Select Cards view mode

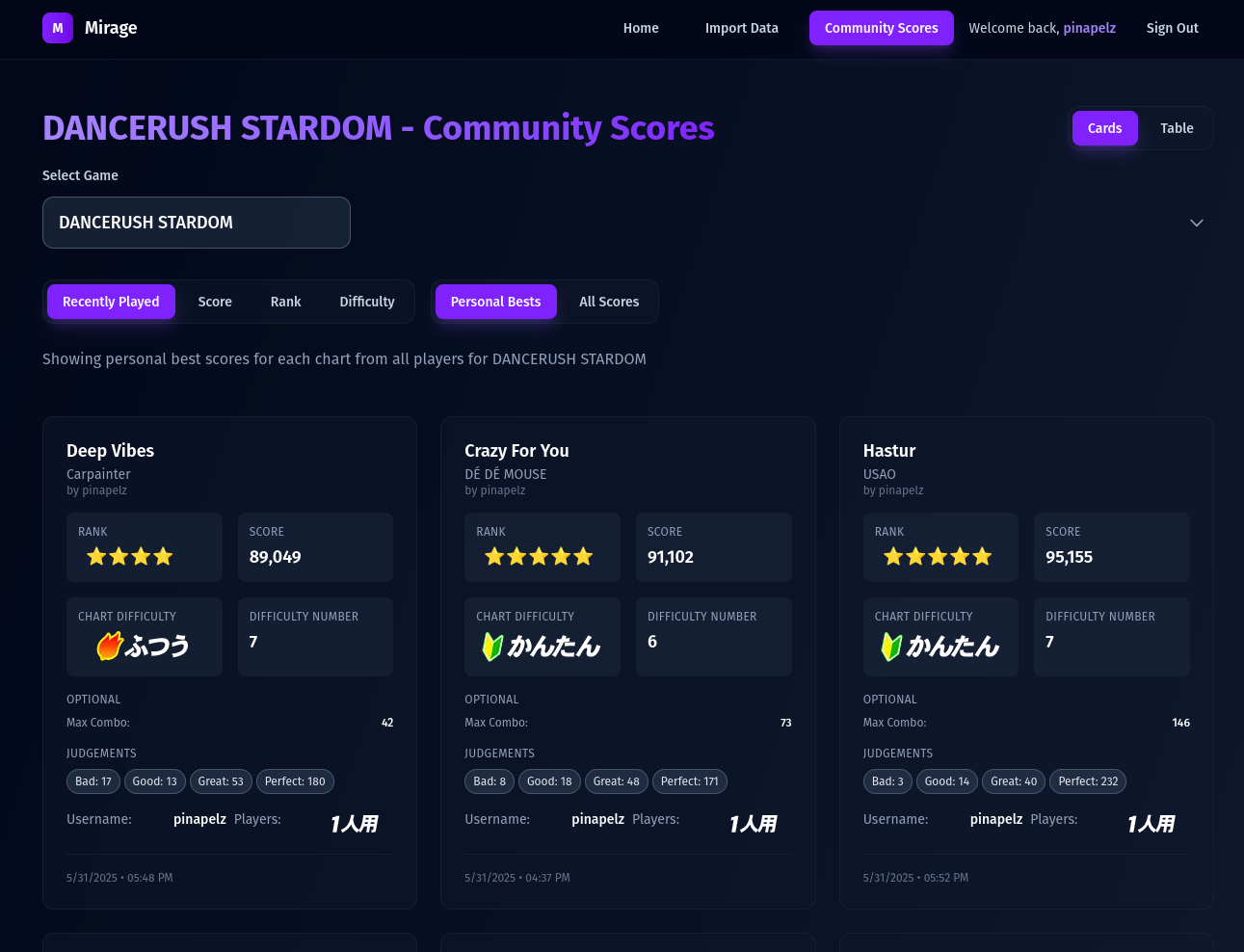[1104, 128]
